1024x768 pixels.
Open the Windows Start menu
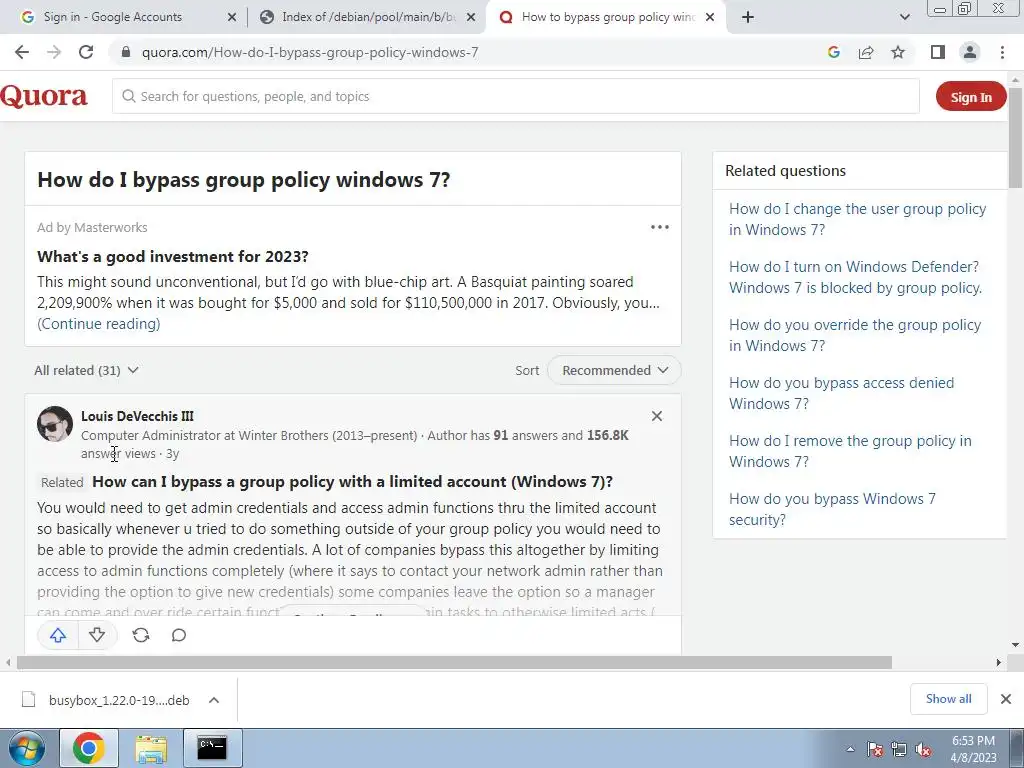(x=26, y=748)
